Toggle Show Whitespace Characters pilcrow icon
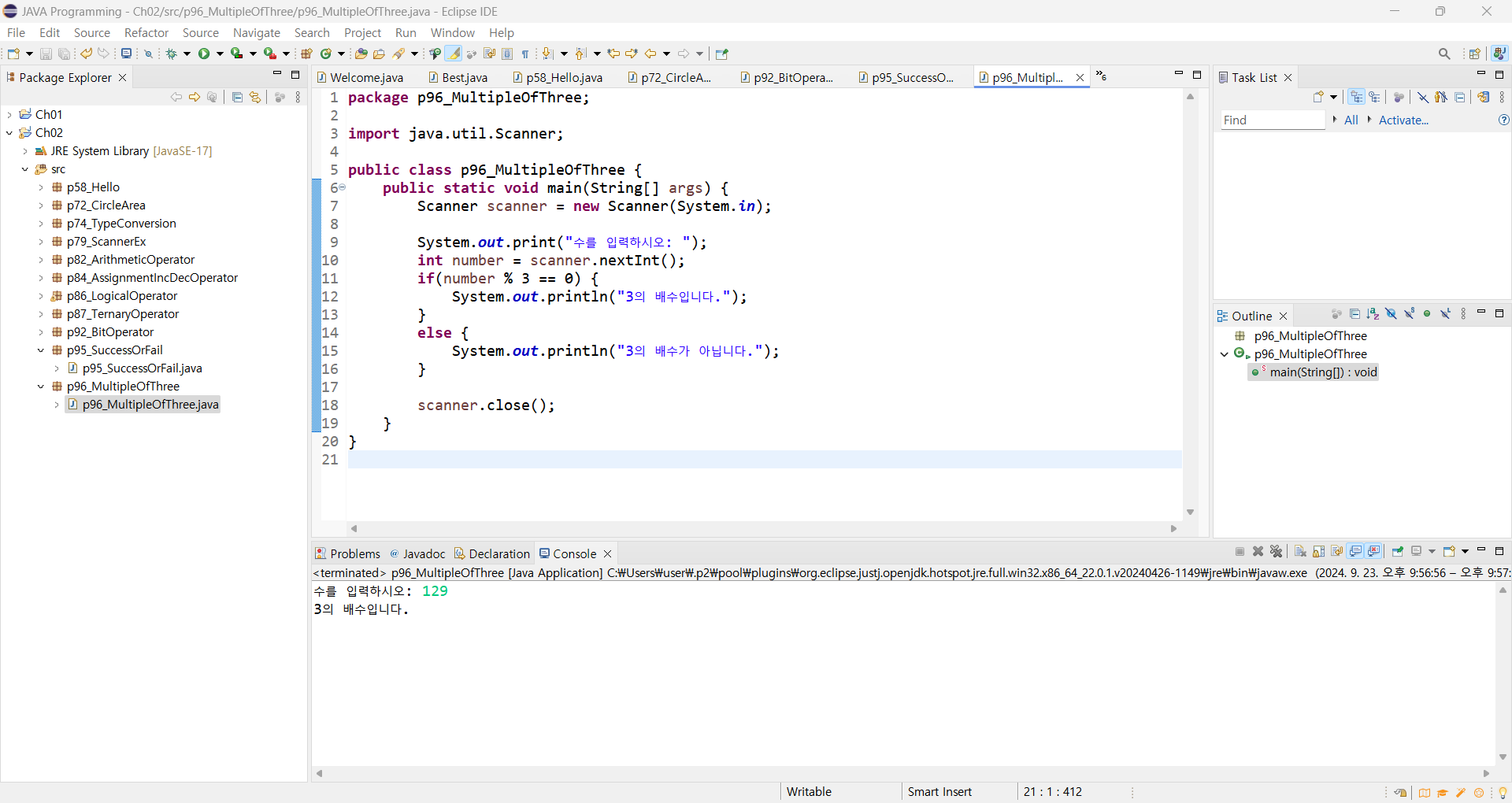 tap(525, 54)
